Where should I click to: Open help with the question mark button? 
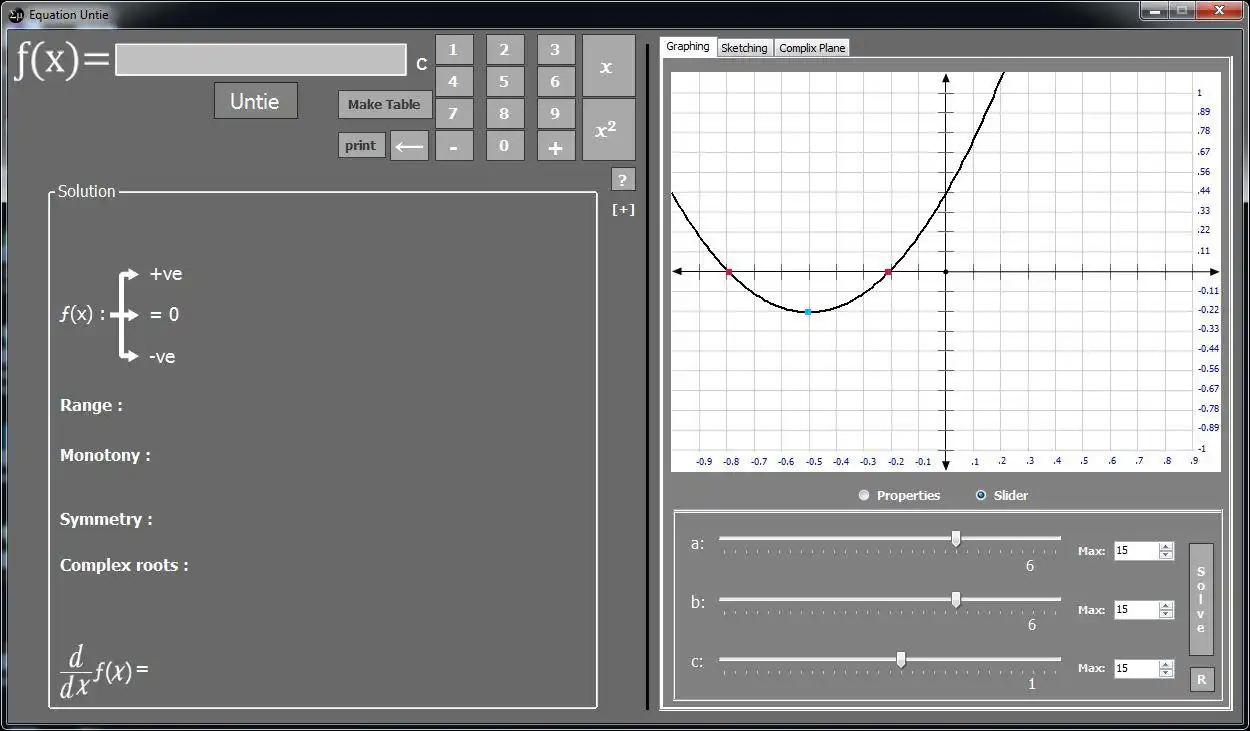623,180
